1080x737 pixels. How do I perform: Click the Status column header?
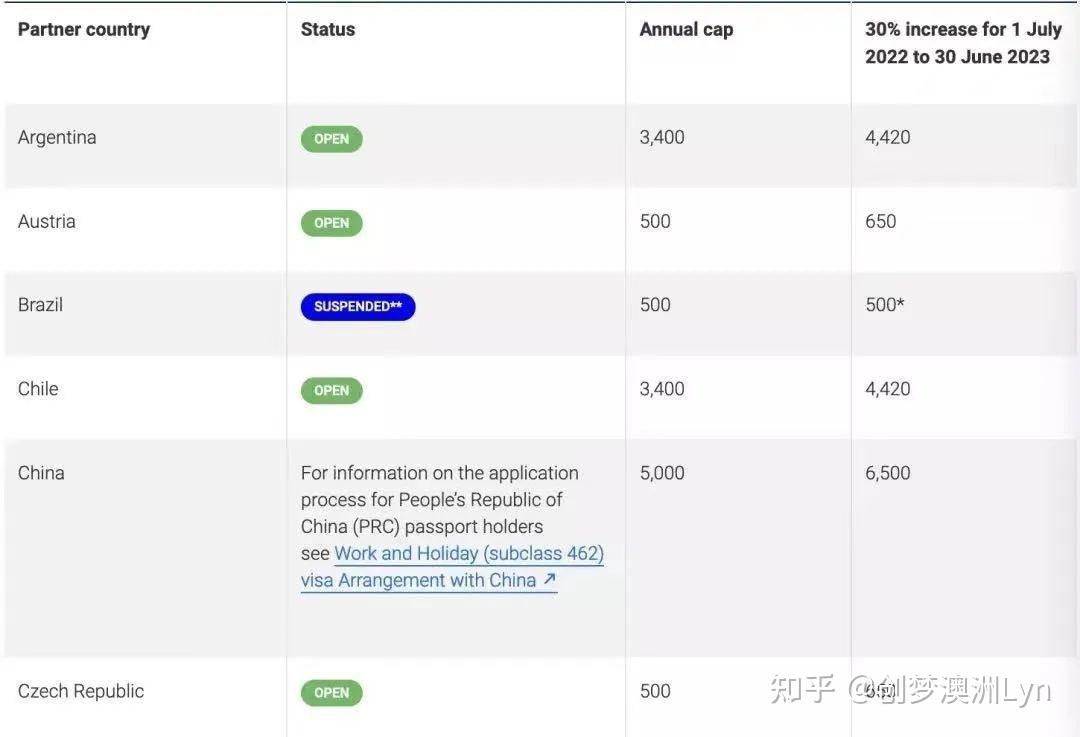coord(328,29)
